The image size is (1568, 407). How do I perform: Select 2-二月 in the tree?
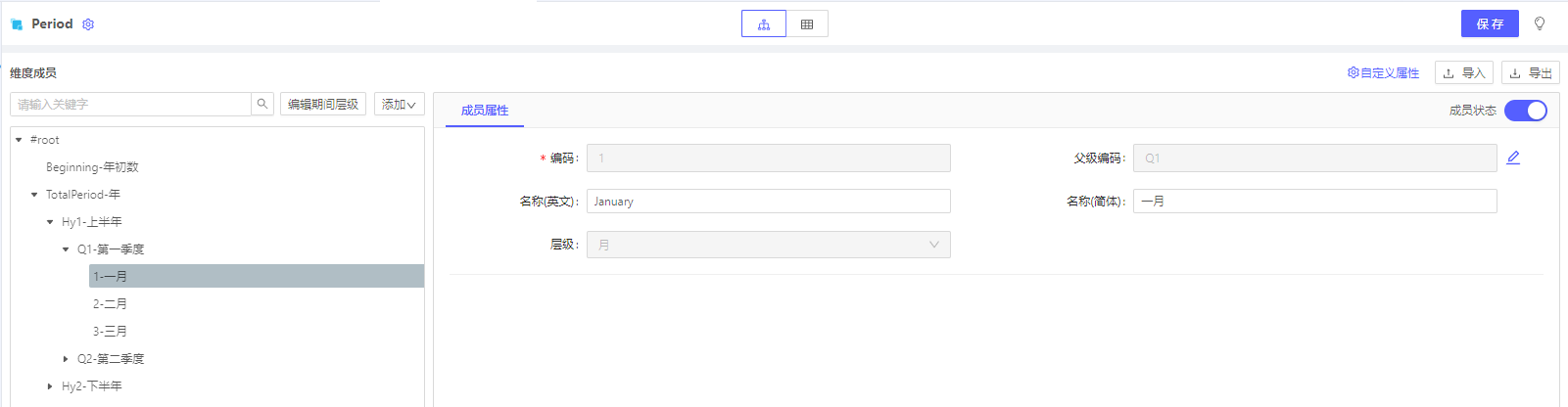(x=110, y=304)
